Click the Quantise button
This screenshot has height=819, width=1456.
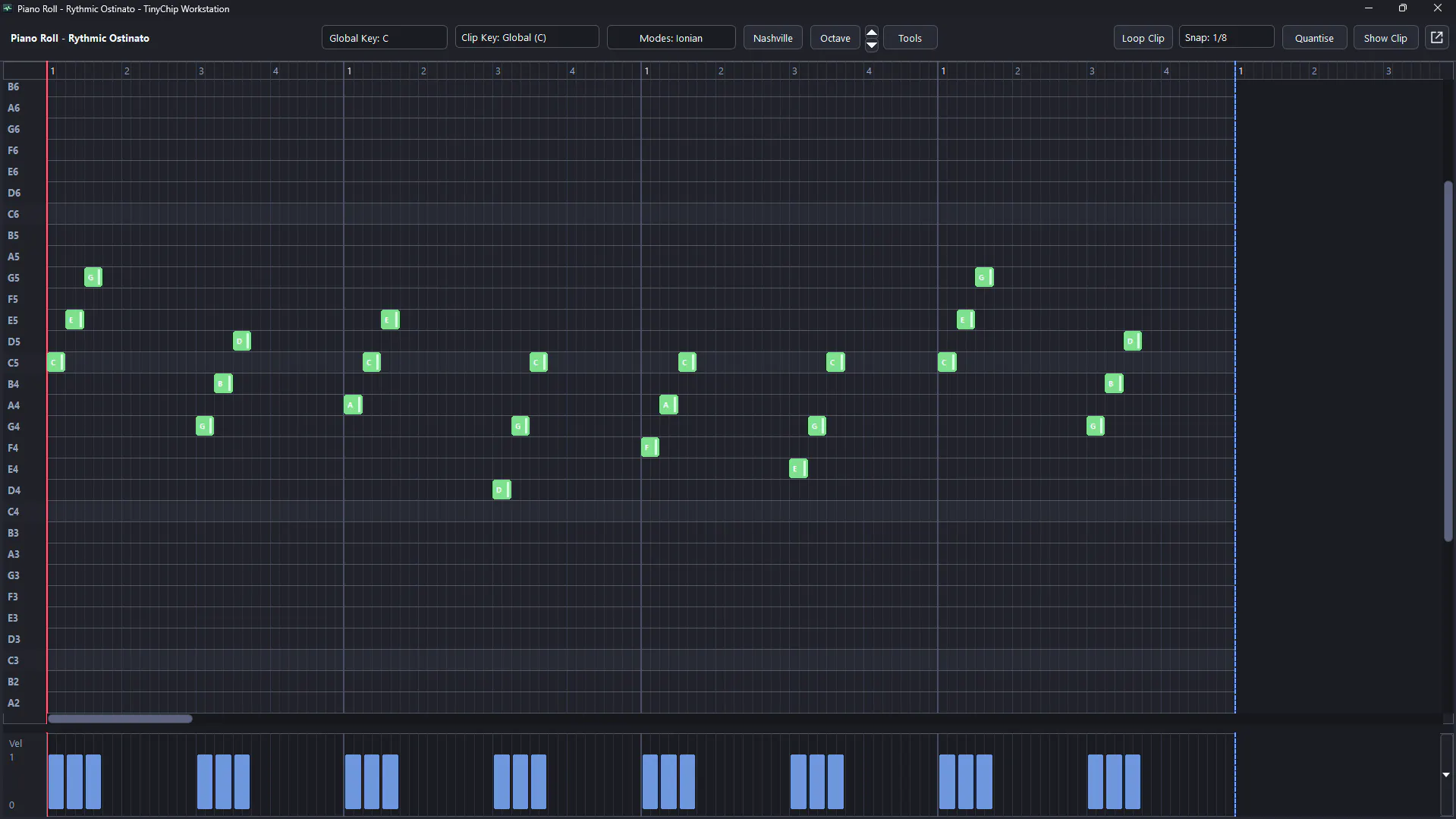1314,38
